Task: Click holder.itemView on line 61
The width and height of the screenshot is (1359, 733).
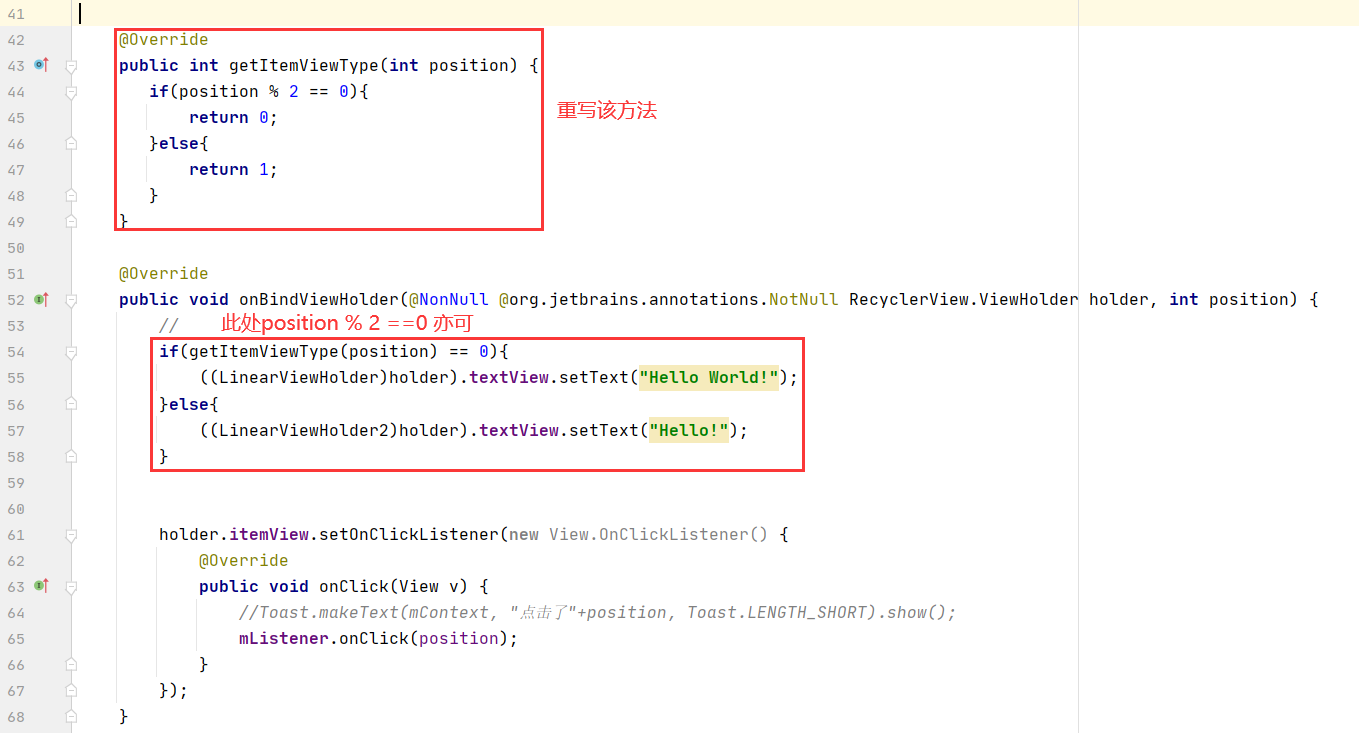Action: pos(234,535)
